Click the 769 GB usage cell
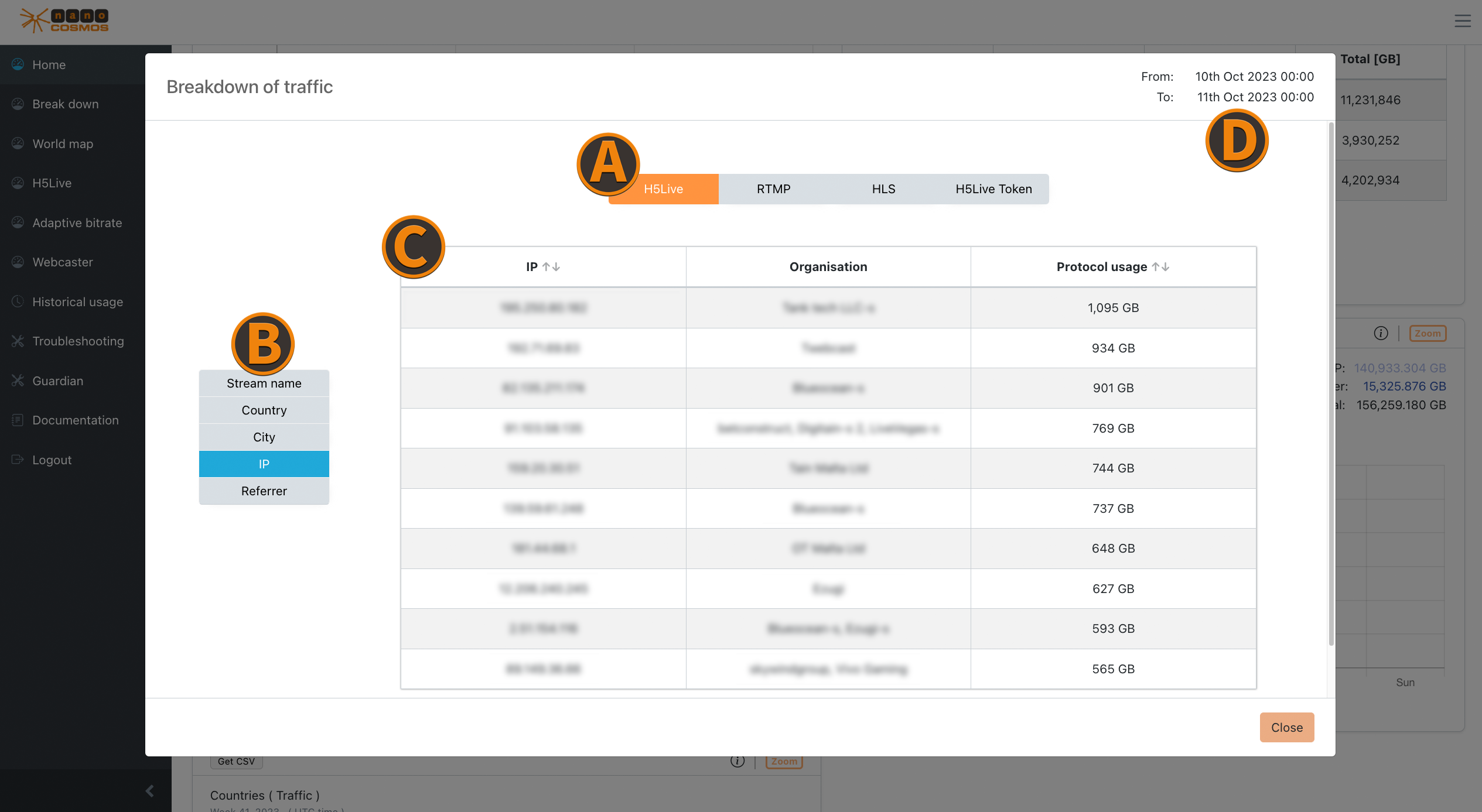1482x812 pixels. click(1113, 428)
